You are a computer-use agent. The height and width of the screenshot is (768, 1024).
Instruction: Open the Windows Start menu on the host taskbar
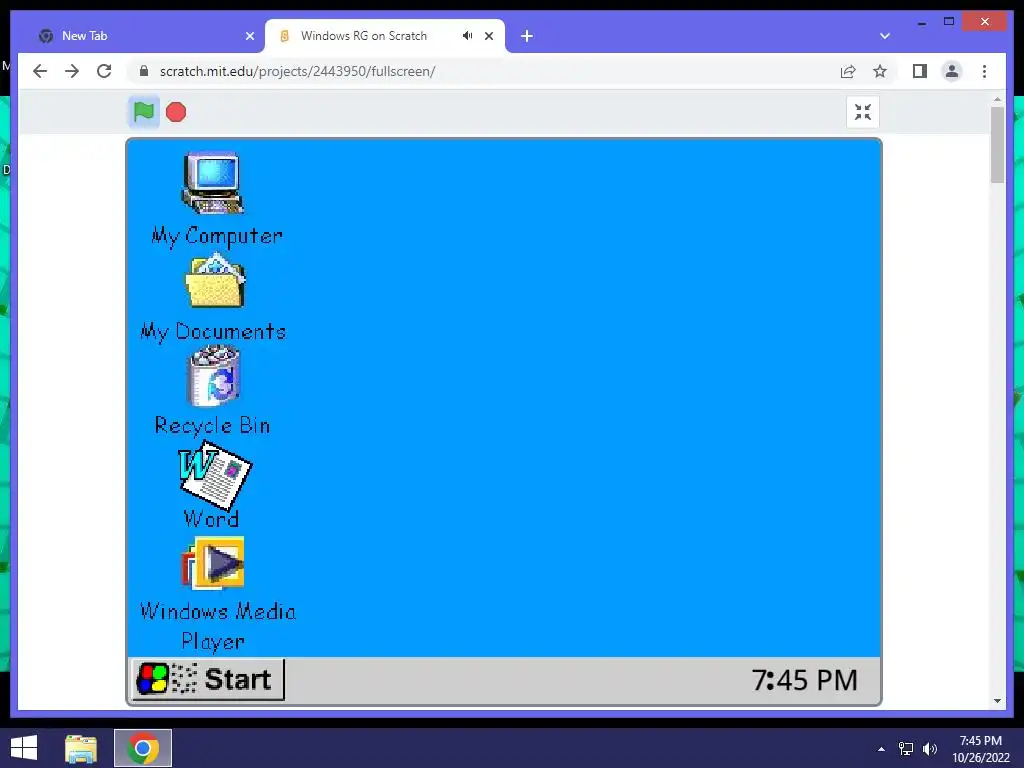pyautogui.click(x=24, y=748)
